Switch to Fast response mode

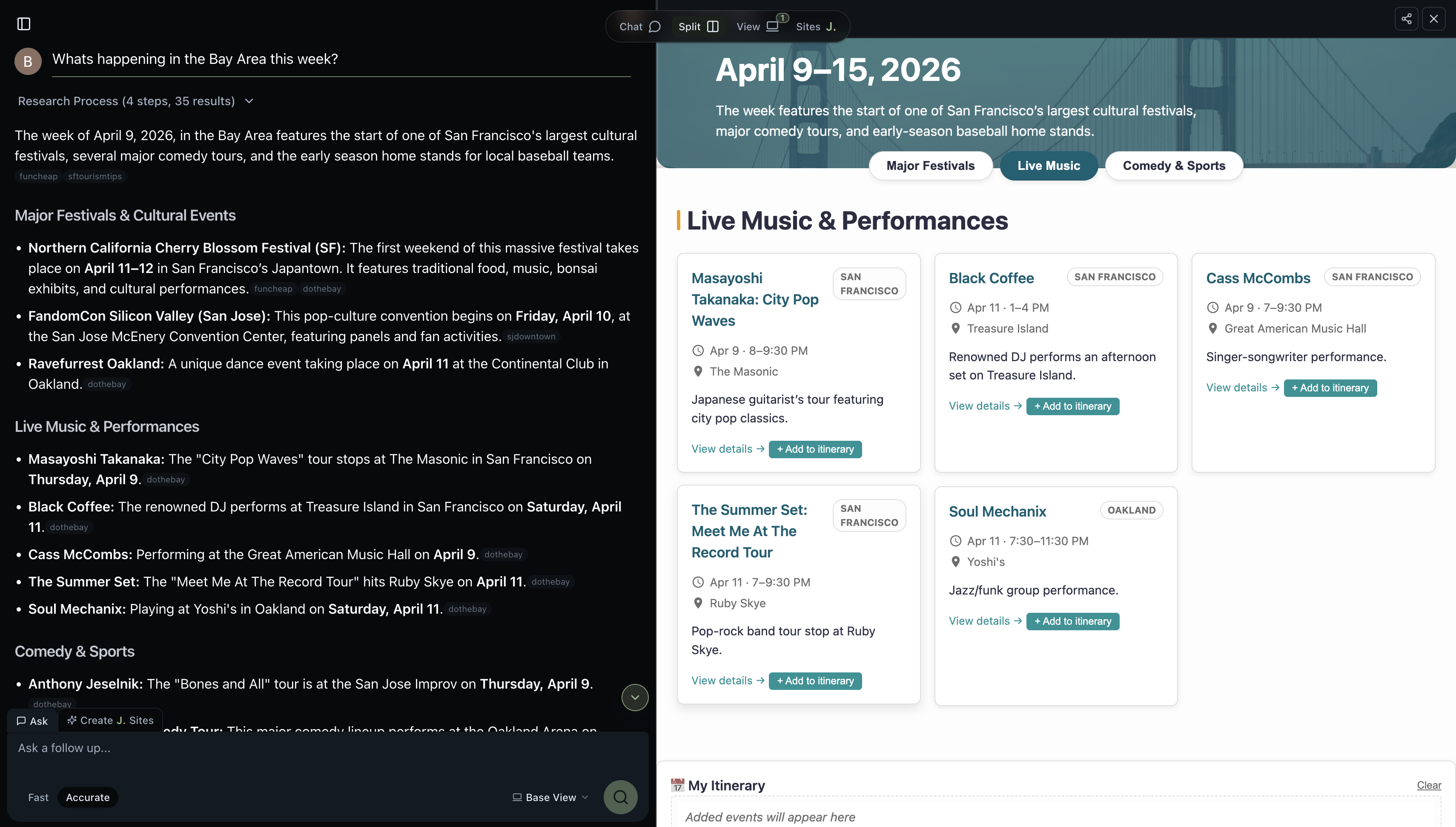click(x=38, y=798)
